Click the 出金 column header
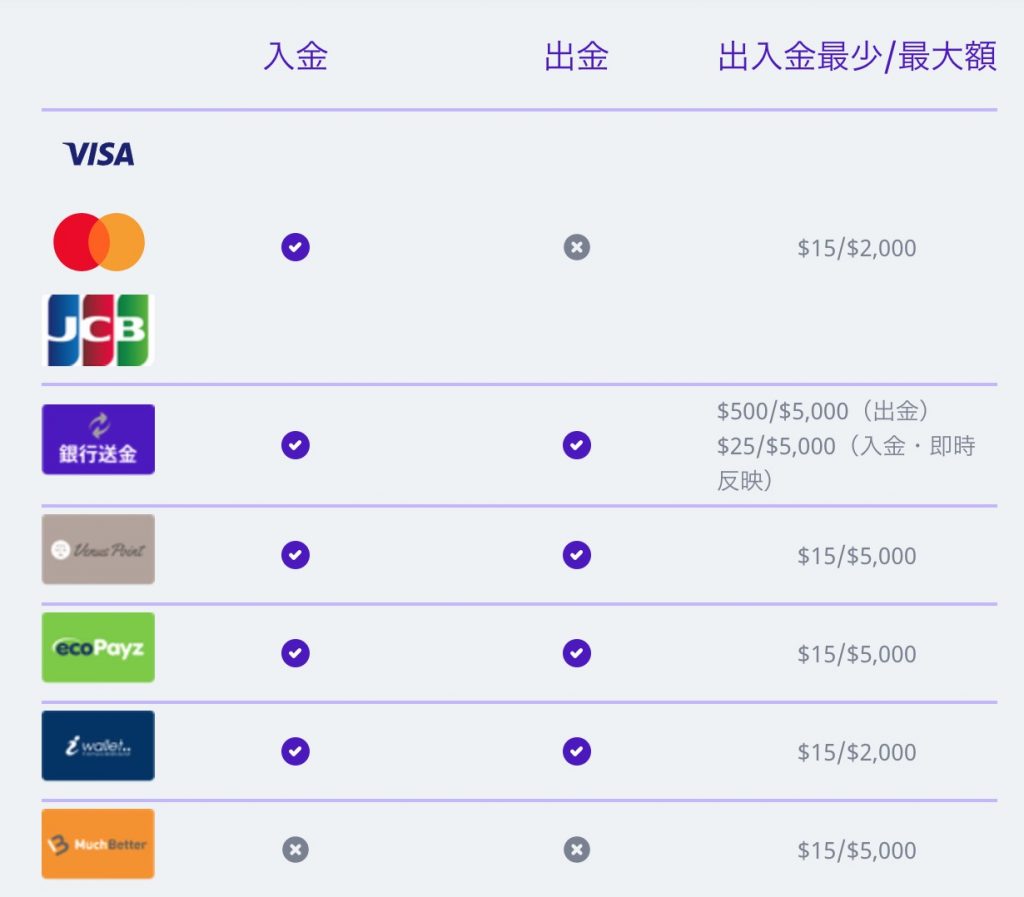Screen dimensions: 1024x897 pyautogui.click(x=577, y=56)
